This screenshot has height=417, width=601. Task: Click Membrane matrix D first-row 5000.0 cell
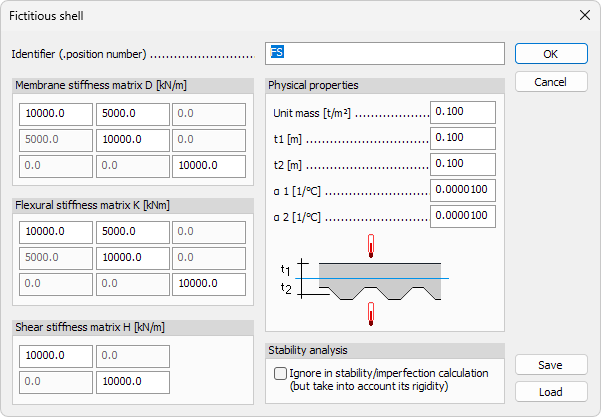(133, 114)
